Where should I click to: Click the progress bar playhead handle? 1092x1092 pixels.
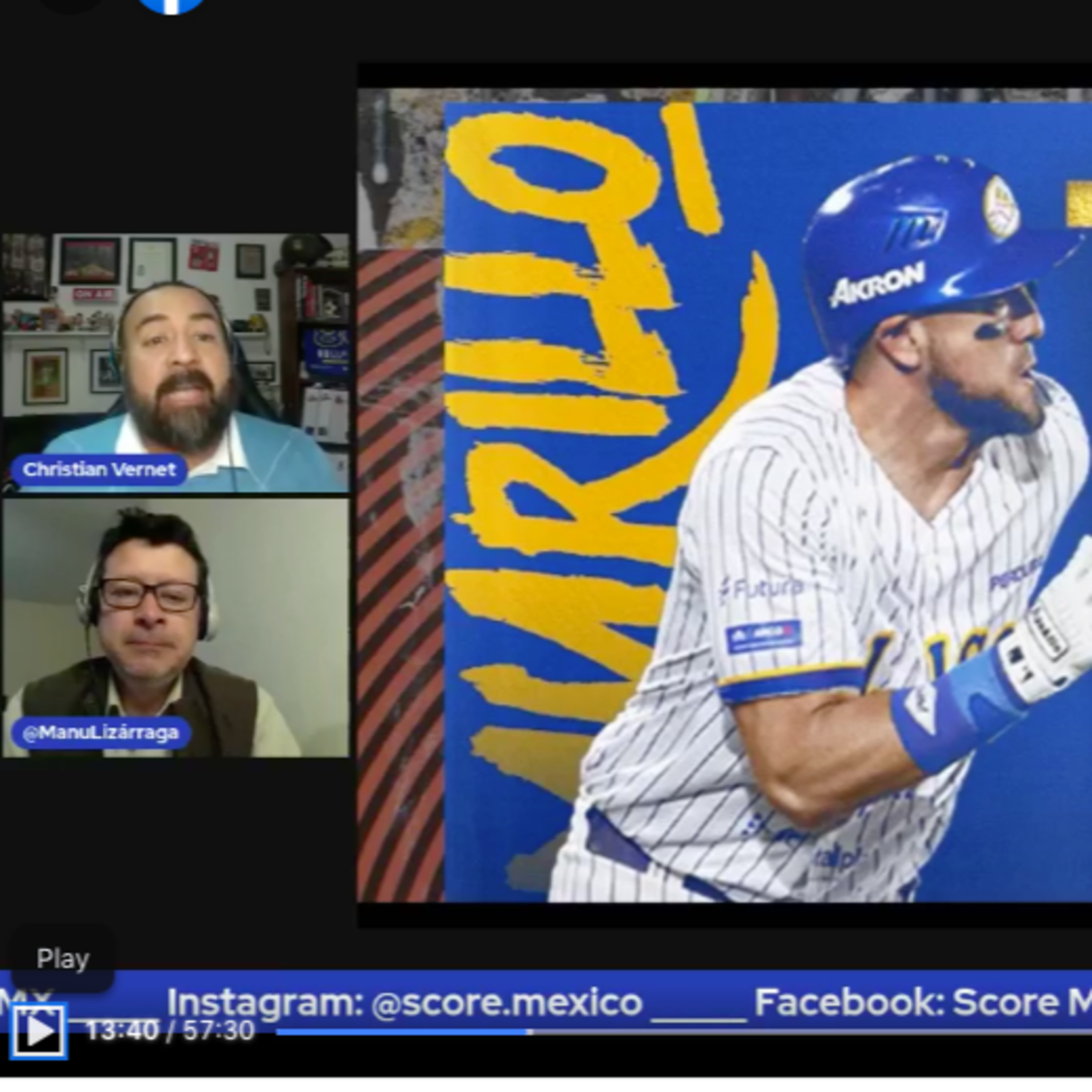click(x=530, y=1032)
